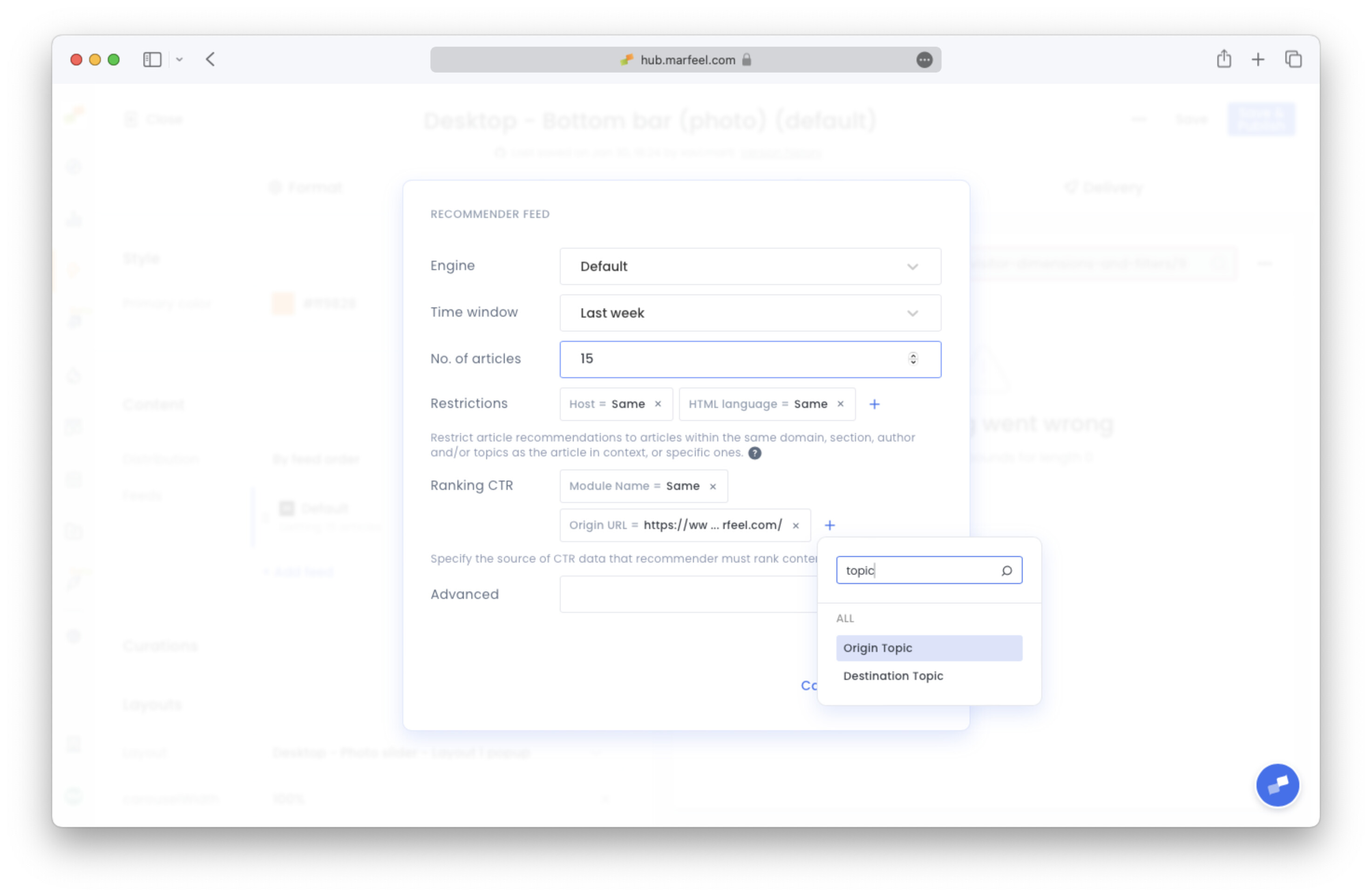Image resolution: width=1372 pixels, height=896 pixels.
Task: Remove the Host restriction chip
Action: pyautogui.click(x=658, y=404)
